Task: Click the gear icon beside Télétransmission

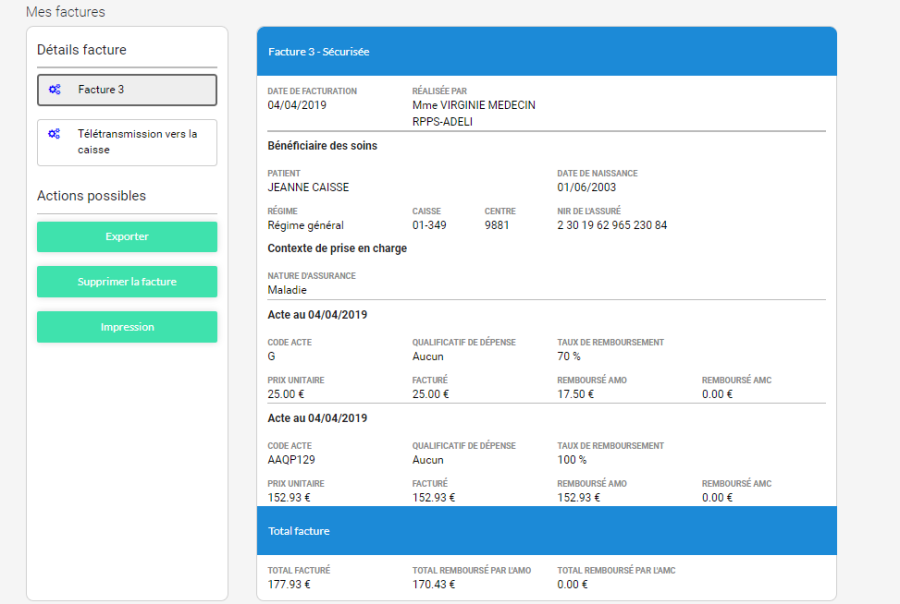Action: [x=55, y=134]
